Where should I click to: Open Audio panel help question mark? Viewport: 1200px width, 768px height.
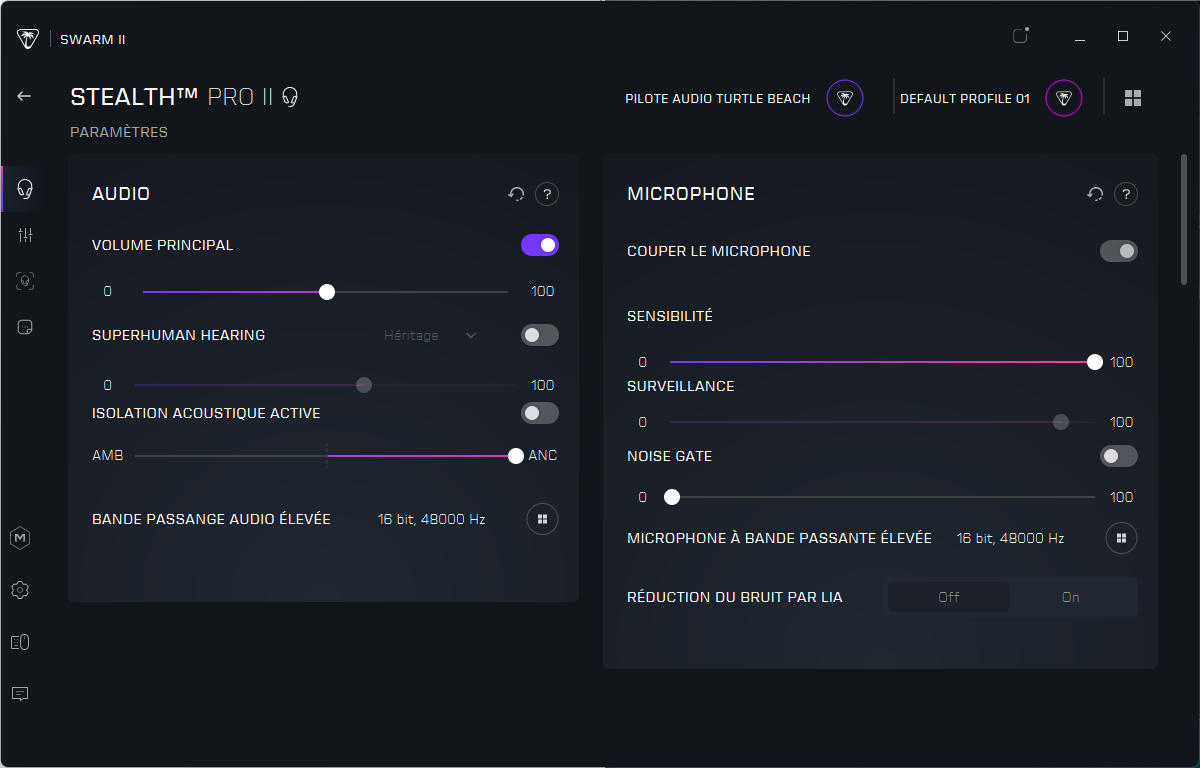click(x=547, y=194)
